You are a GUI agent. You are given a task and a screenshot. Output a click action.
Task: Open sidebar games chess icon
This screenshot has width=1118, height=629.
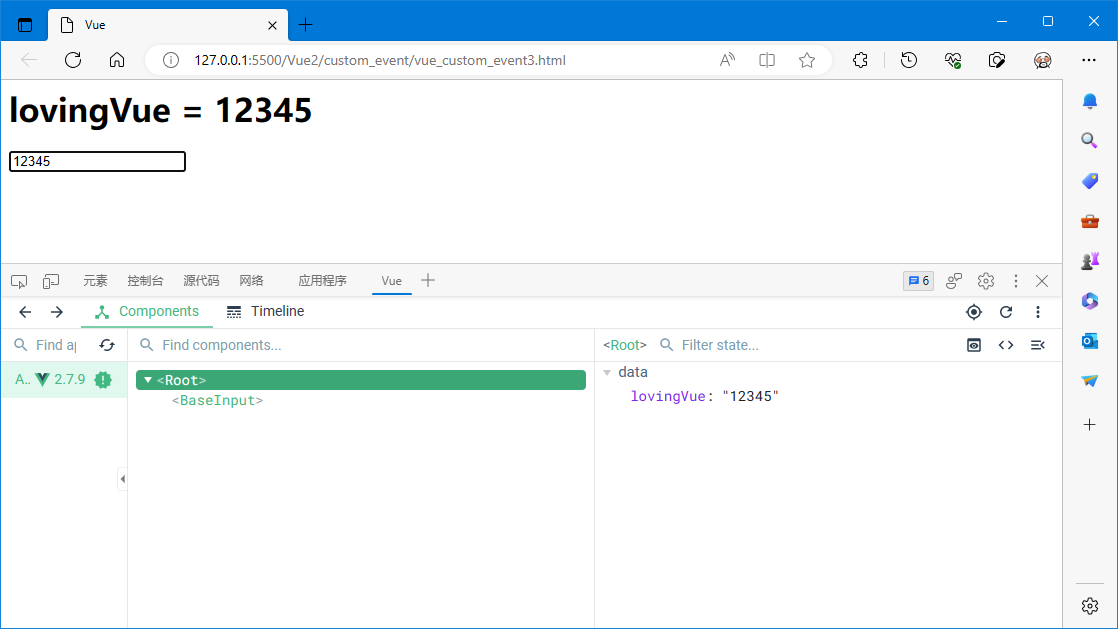tap(1089, 261)
